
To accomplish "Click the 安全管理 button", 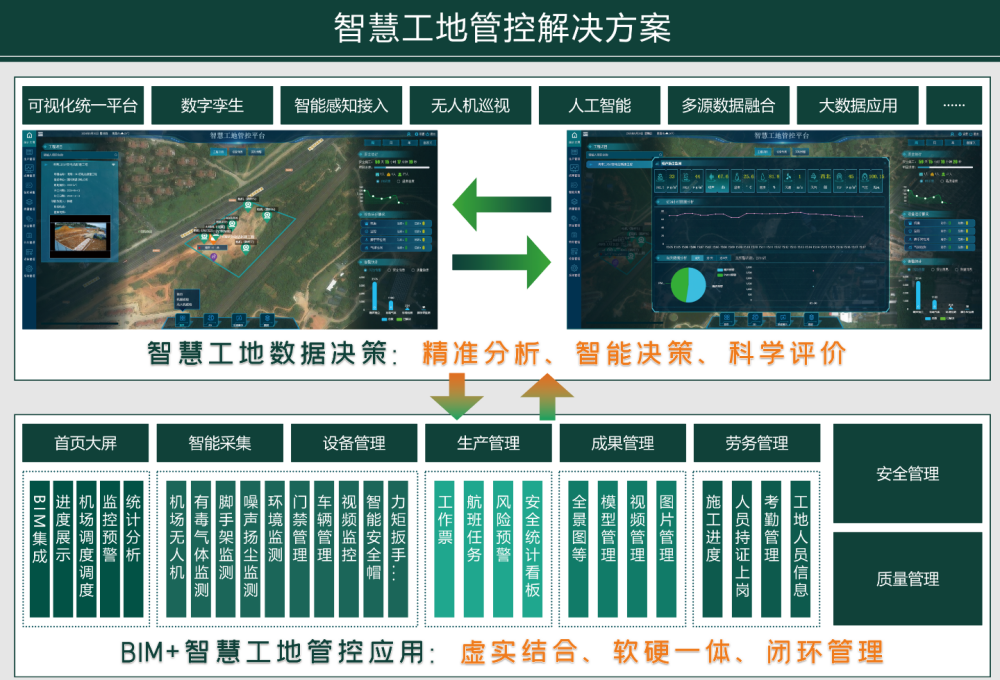I will [907, 473].
